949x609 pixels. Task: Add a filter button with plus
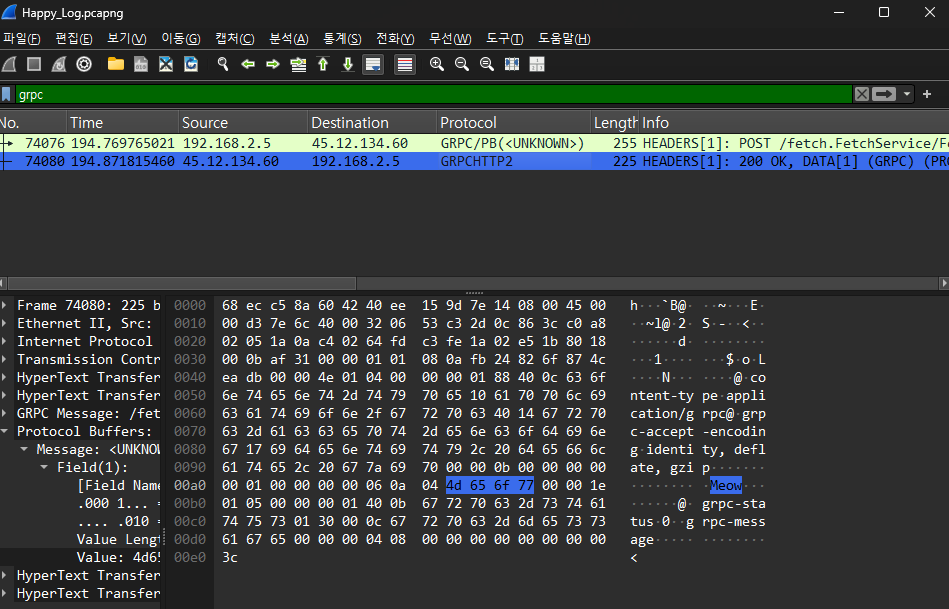927,94
